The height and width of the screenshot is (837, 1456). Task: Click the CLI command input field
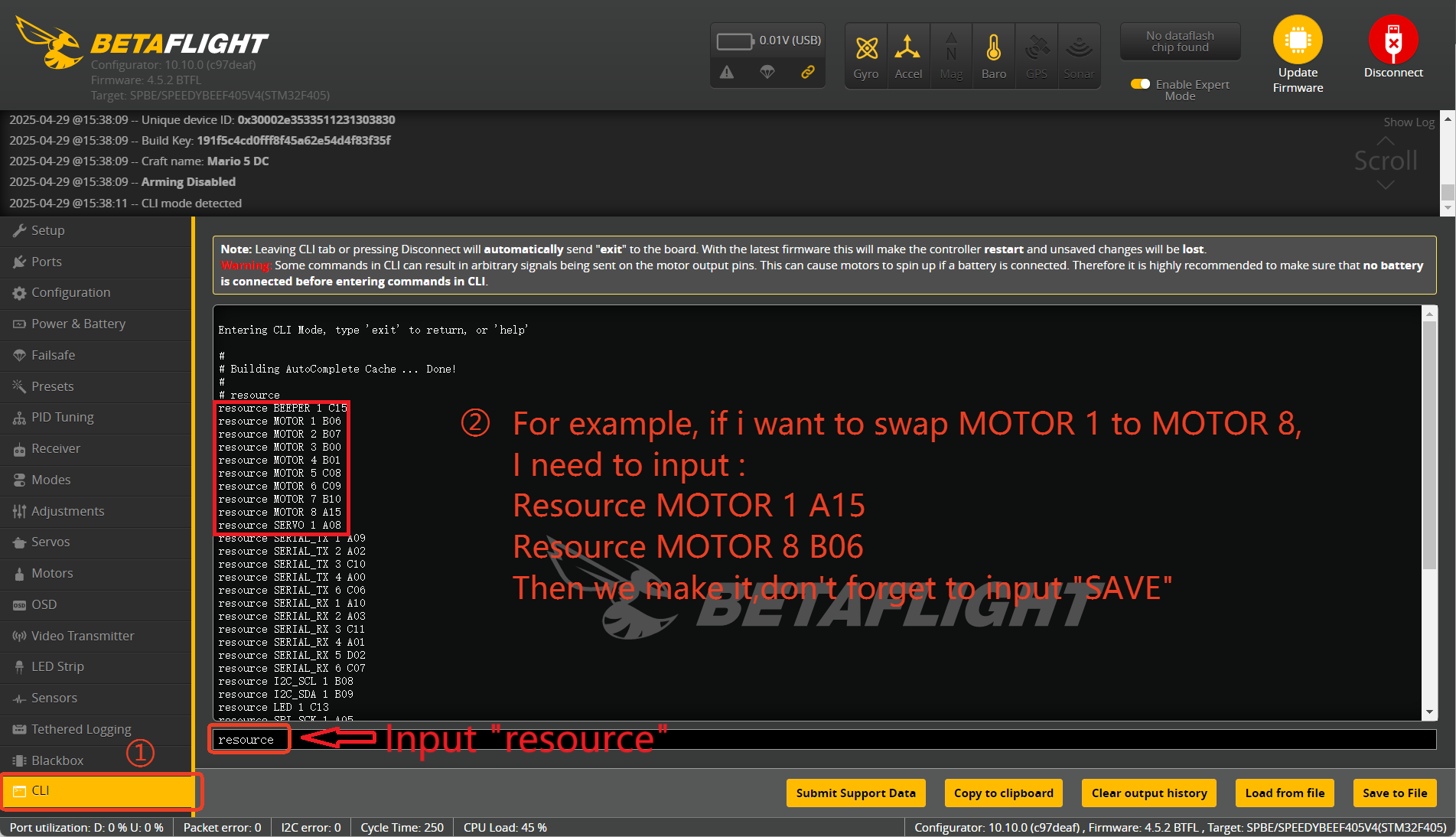point(824,740)
